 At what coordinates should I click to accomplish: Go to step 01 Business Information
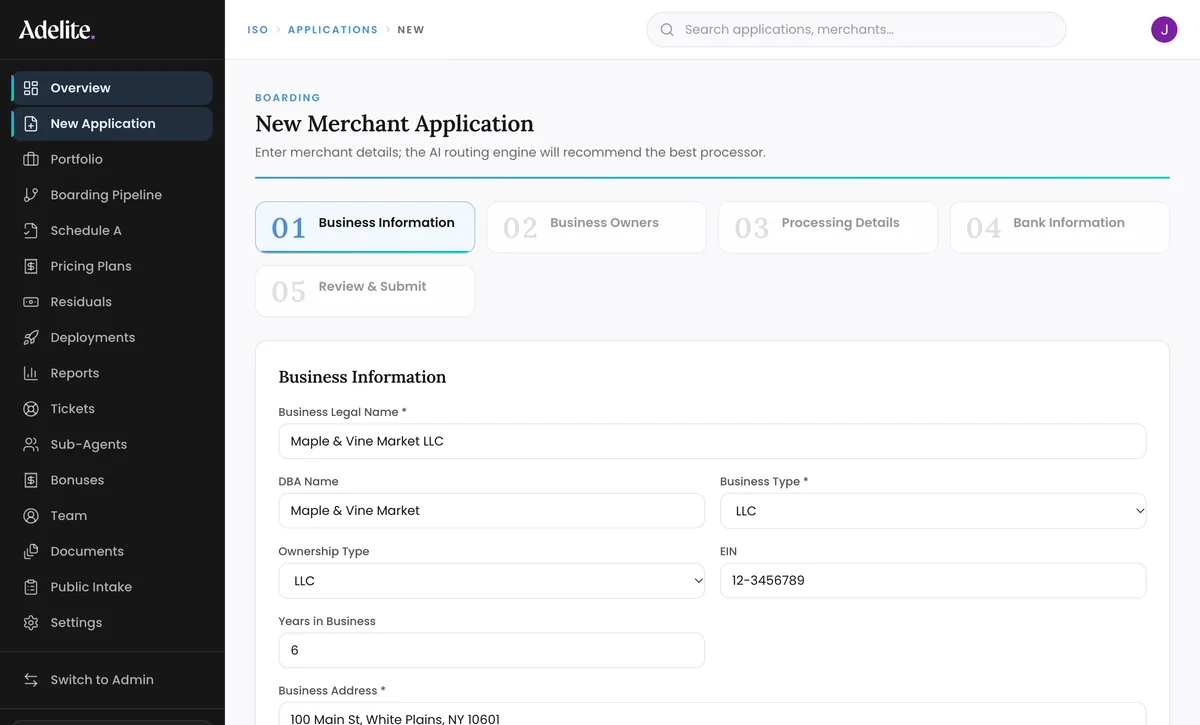click(365, 227)
